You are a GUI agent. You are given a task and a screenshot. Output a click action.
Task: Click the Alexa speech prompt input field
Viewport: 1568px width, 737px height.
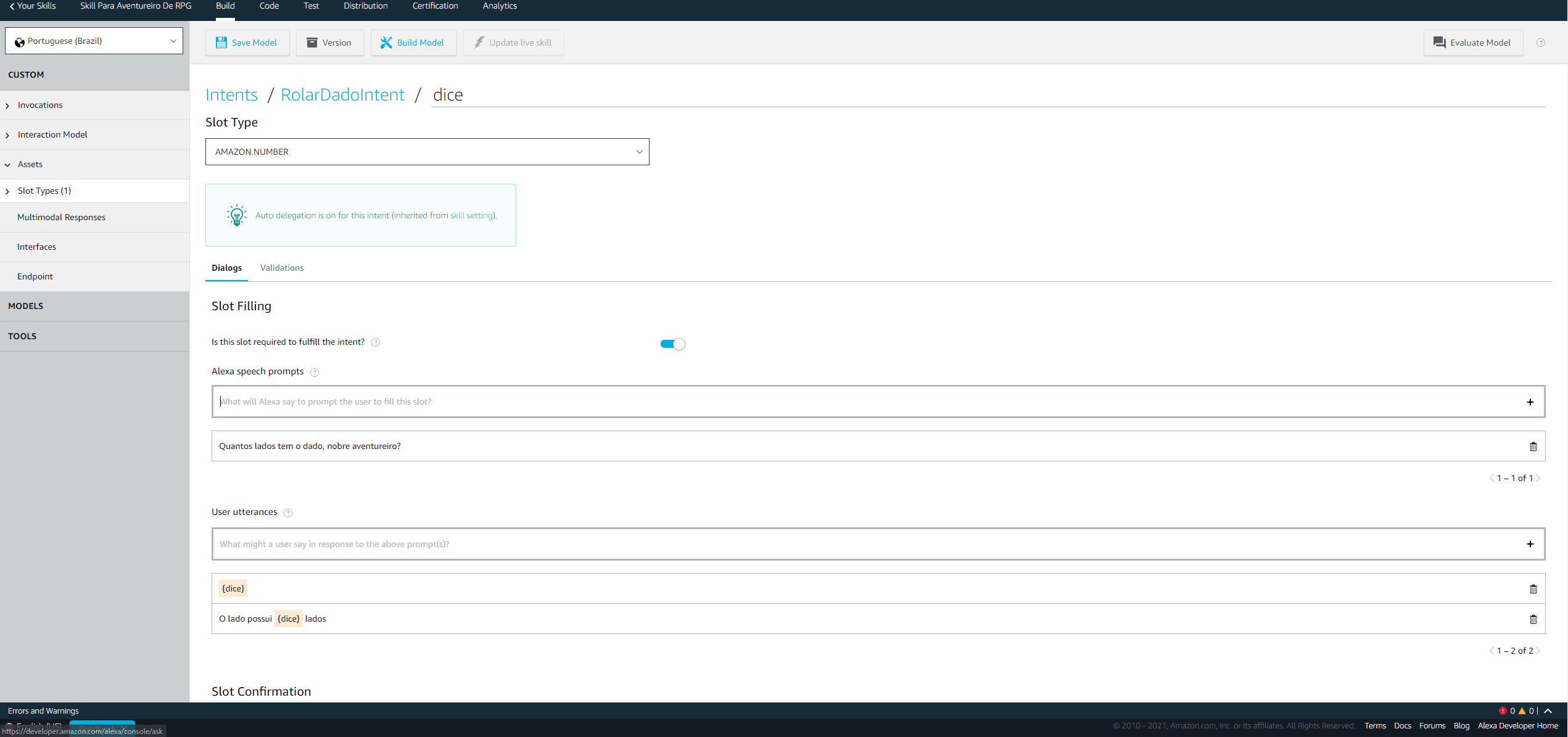pyautogui.click(x=864, y=402)
